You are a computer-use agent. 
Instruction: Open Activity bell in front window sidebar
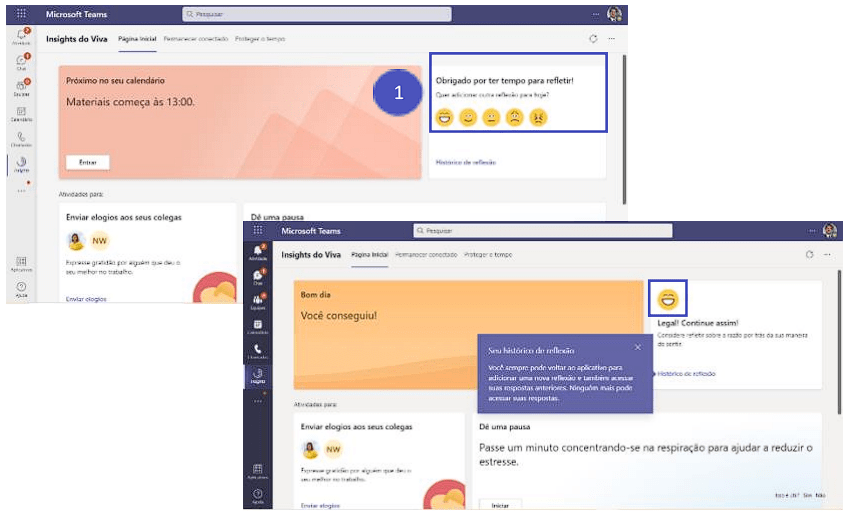[x=258, y=252]
